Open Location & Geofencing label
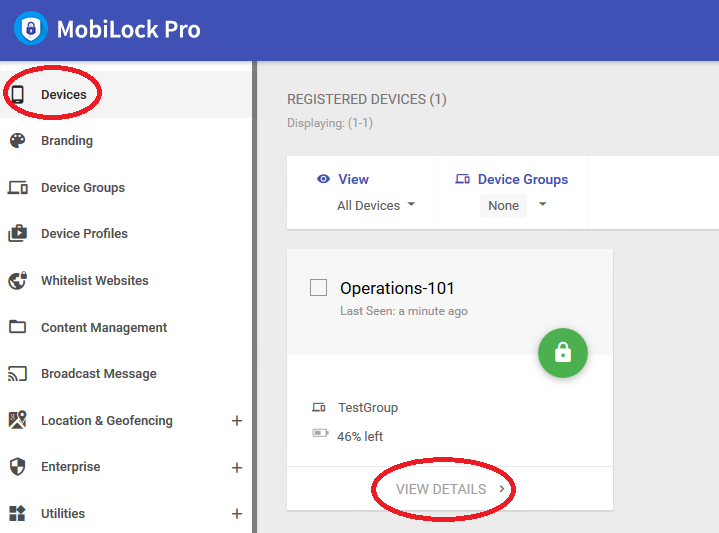This screenshot has height=533, width=719. coord(107,420)
